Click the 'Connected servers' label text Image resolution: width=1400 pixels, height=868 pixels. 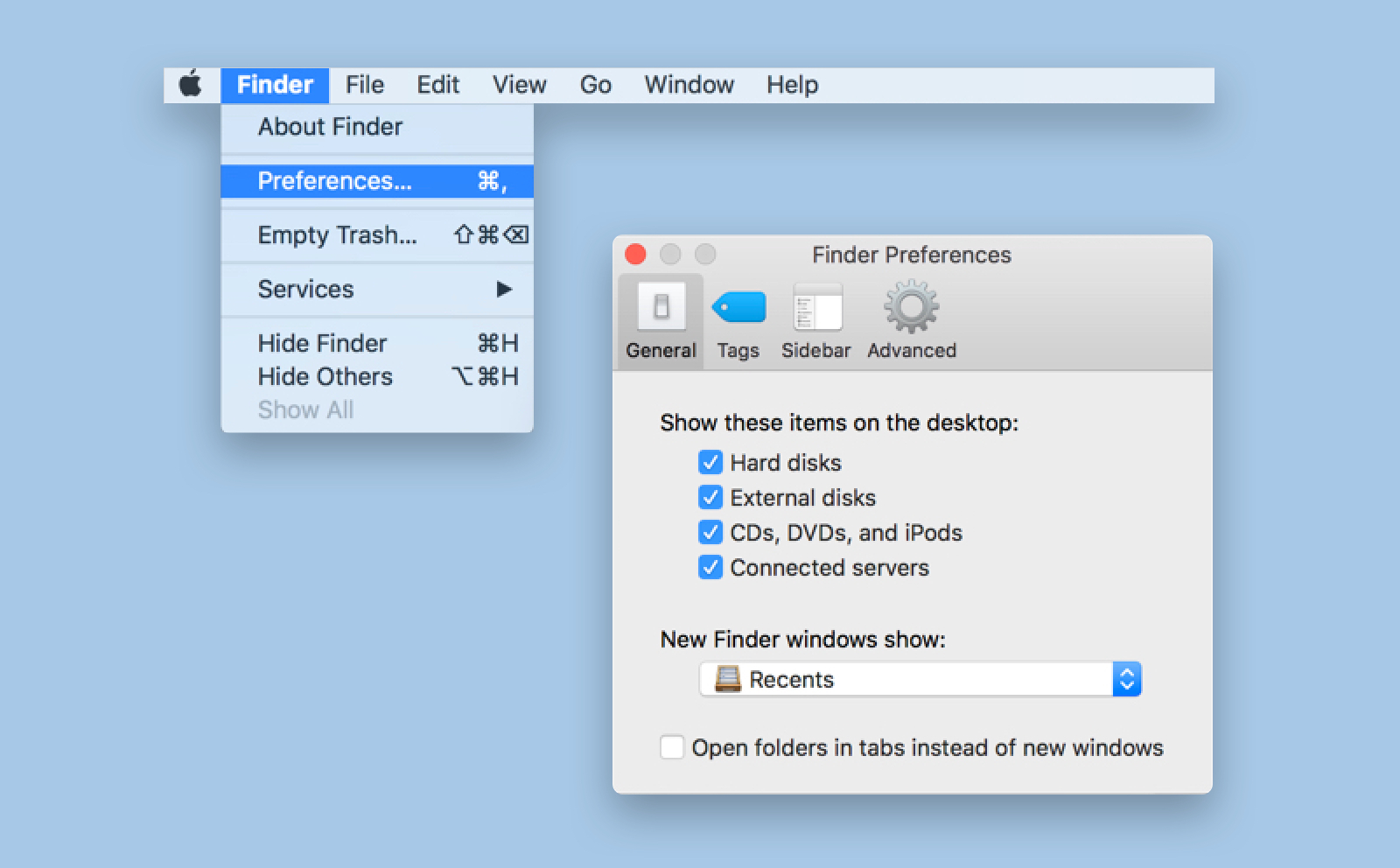pyautogui.click(x=829, y=568)
